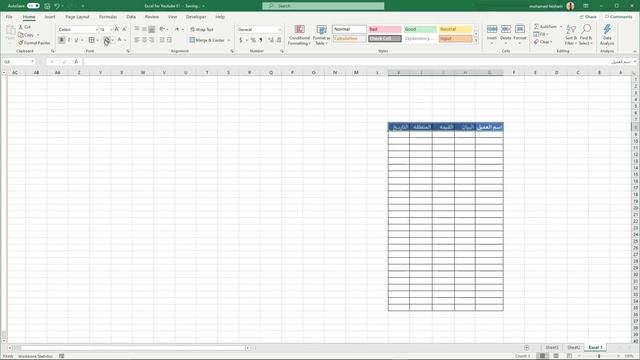
Task: Apply the Percent Style icon
Action: tap(253, 40)
